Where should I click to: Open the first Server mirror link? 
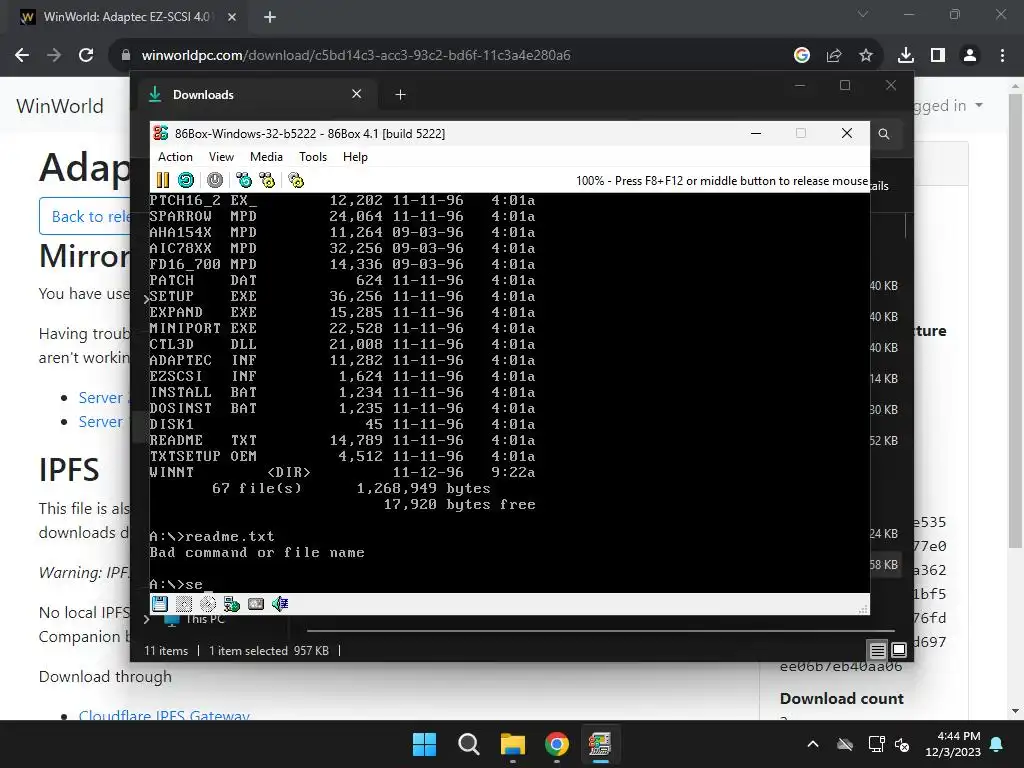tap(103, 398)
